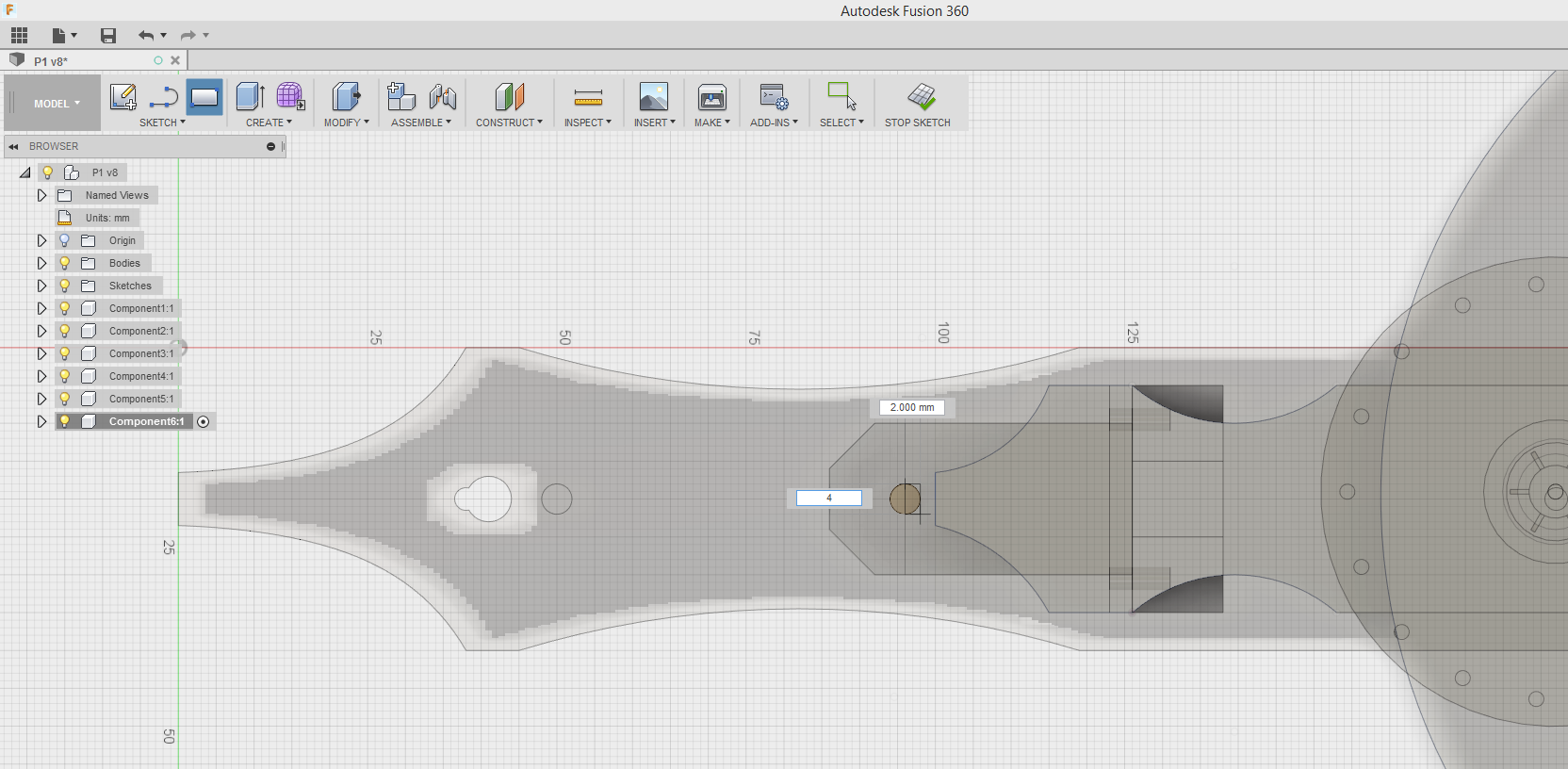This screenshot has height=769, width=1568.
Task: Redo the last action
Action: pyautogui.click(x=188, y=36)
